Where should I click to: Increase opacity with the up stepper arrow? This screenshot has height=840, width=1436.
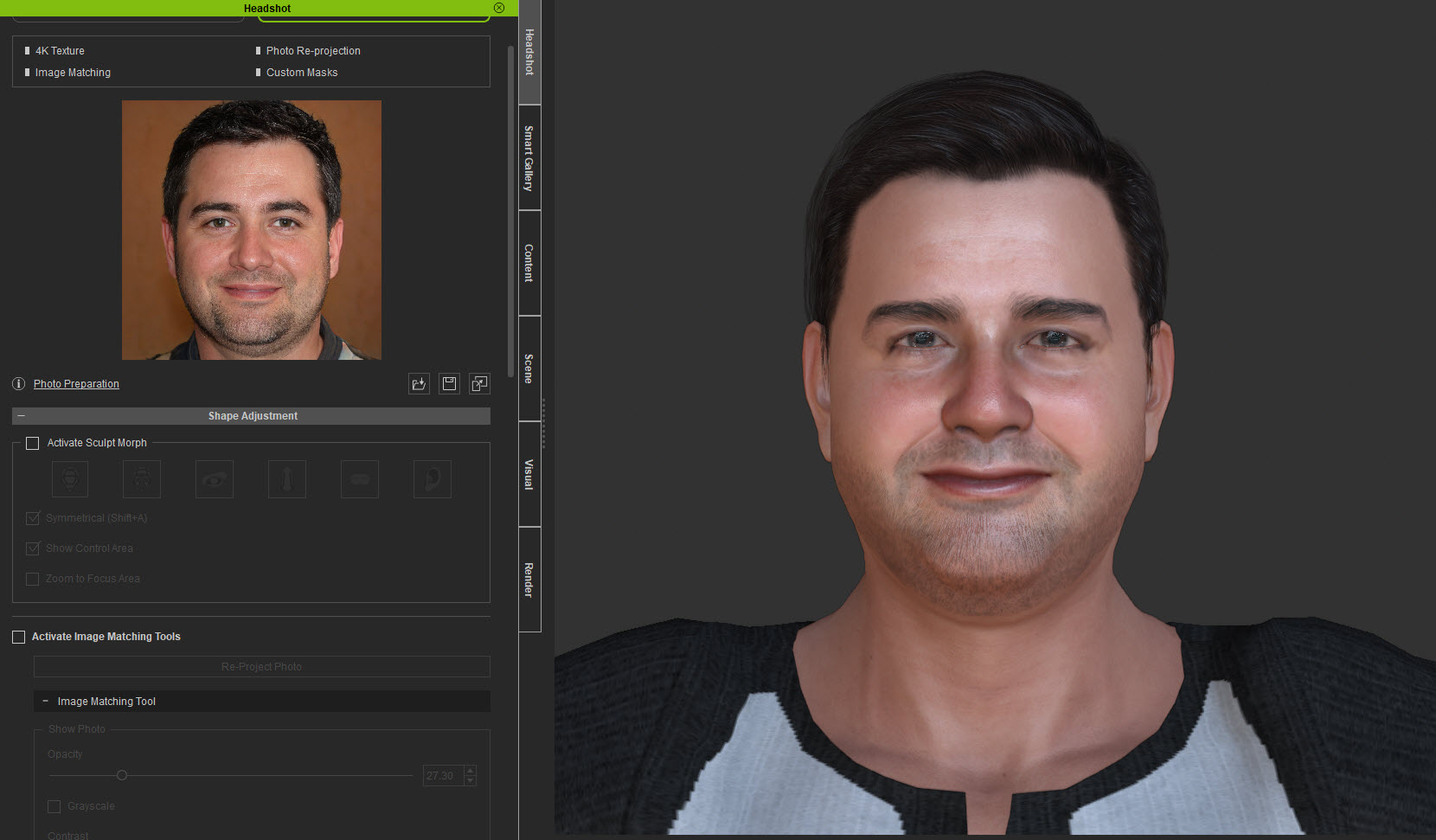click(470, 771)
